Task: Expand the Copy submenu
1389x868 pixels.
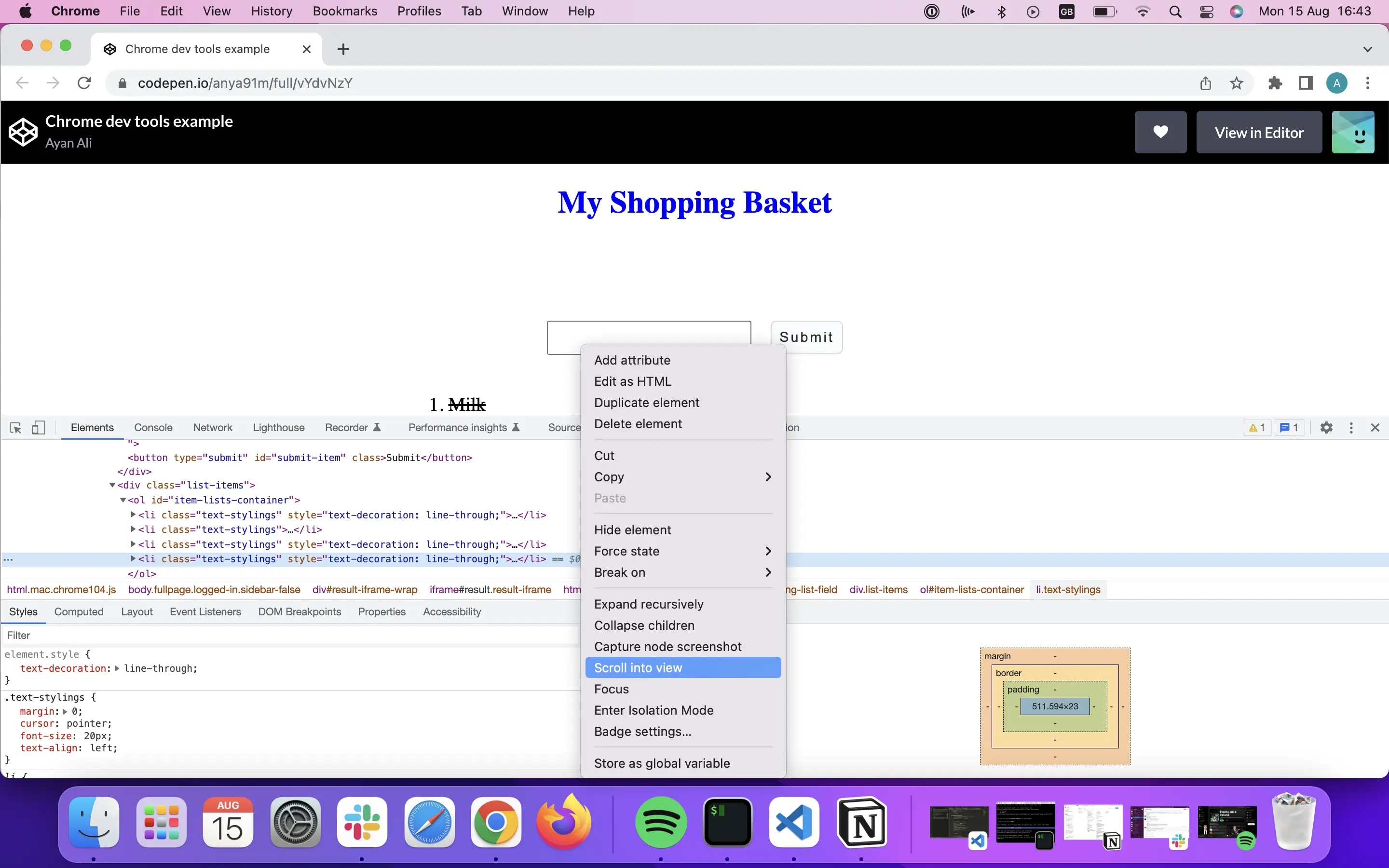Action: point(683,477)
